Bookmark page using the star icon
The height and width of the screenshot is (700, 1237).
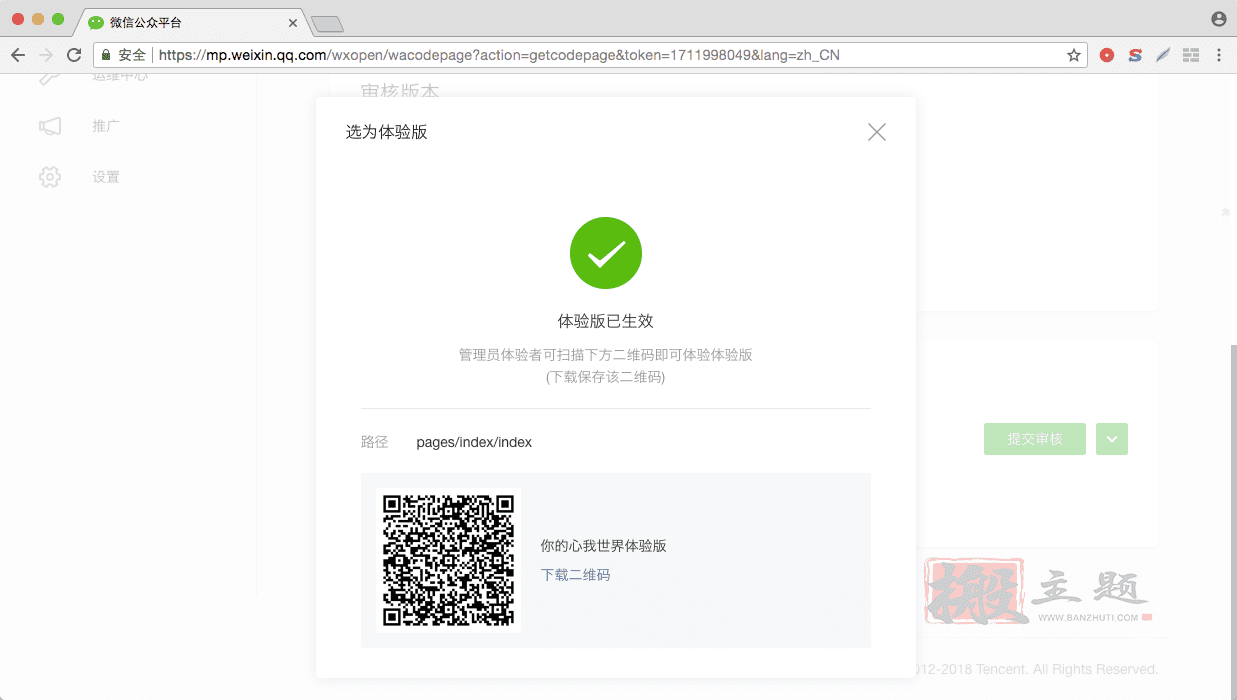[1073, 55]
